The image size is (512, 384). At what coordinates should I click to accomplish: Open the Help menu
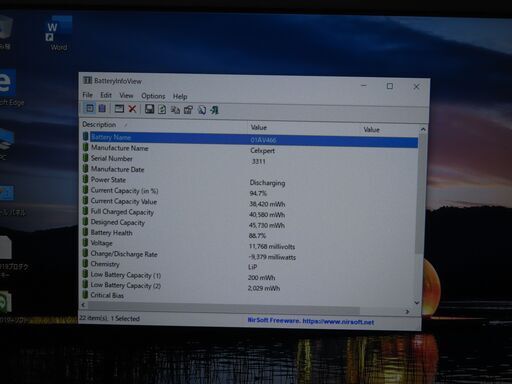pyautogui.click(x=180, y=97)
